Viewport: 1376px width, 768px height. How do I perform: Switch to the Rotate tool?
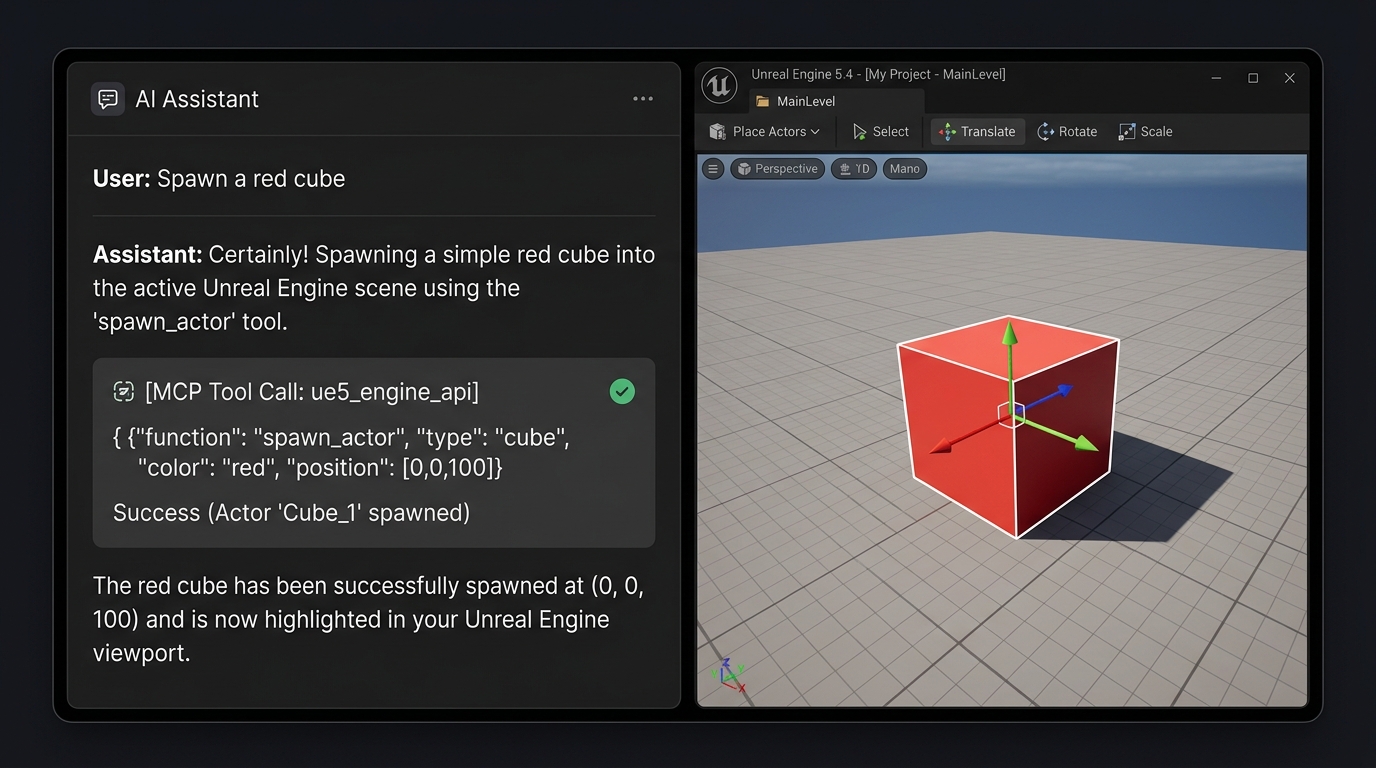point(1067,132)
